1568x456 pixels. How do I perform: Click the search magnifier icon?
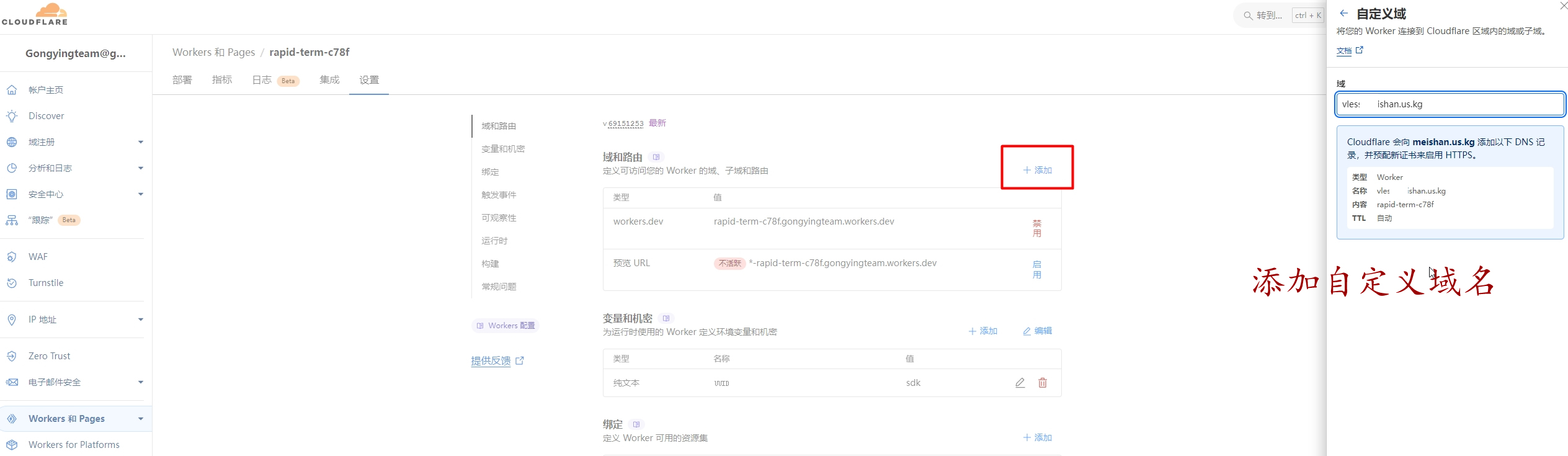(x=1248, y=16)
